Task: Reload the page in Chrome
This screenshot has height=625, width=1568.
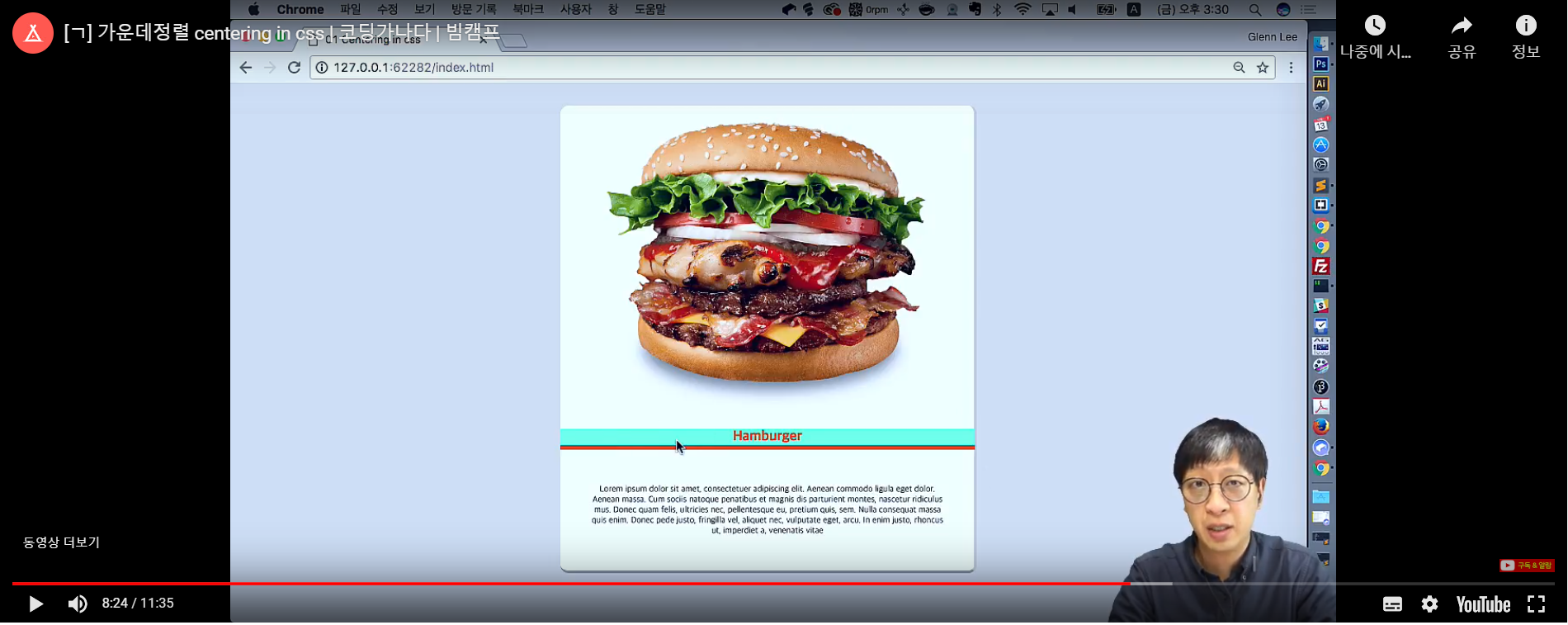Action: click(x=294, y=68)
